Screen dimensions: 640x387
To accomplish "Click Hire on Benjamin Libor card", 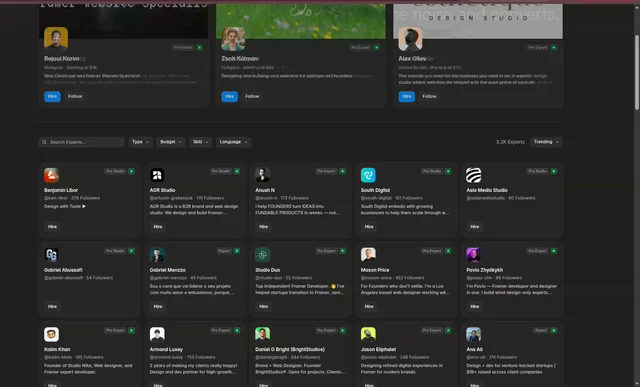I will point(52,227).
